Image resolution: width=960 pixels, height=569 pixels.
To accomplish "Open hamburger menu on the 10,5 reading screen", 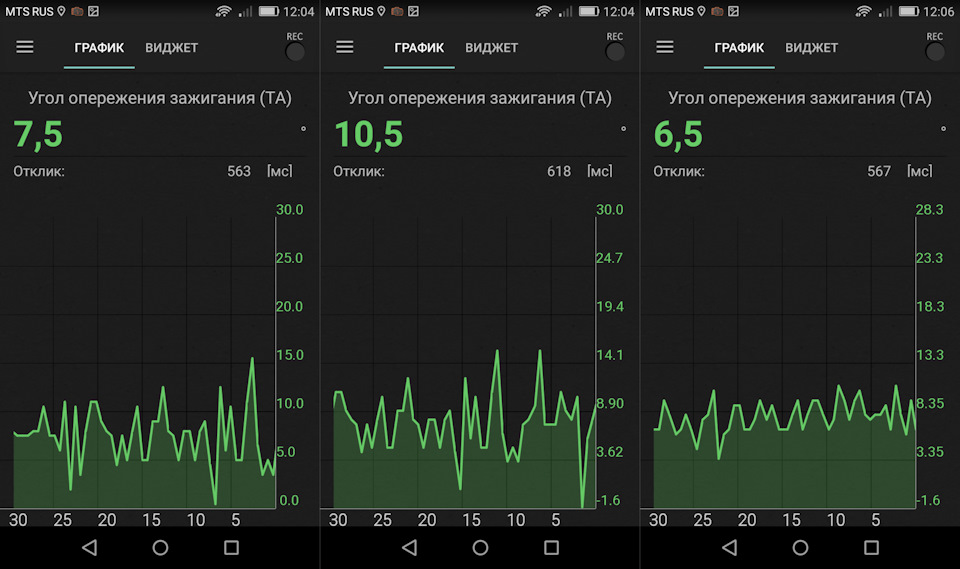I will (x=345, y=47).
